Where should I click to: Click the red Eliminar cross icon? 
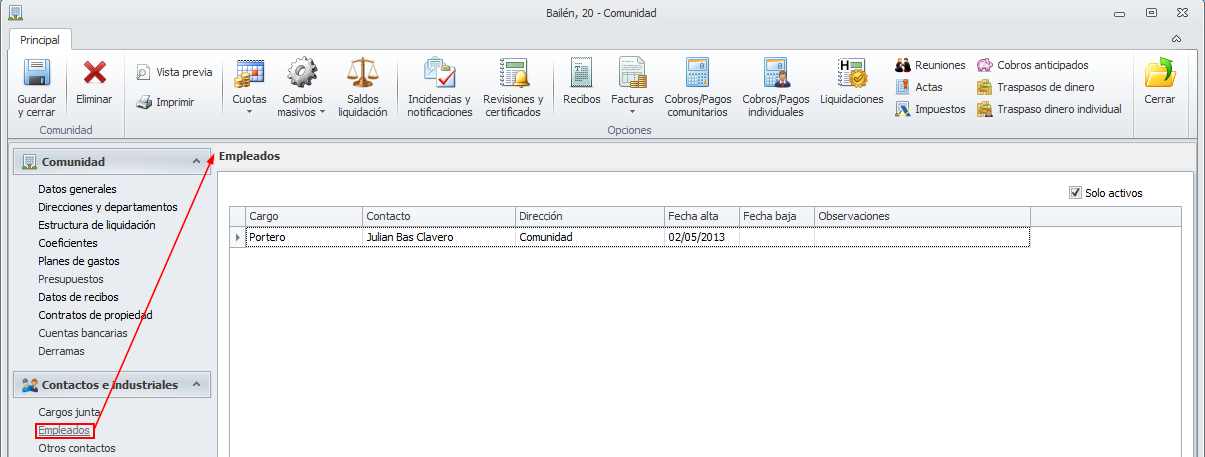click(x=95, y=73)
